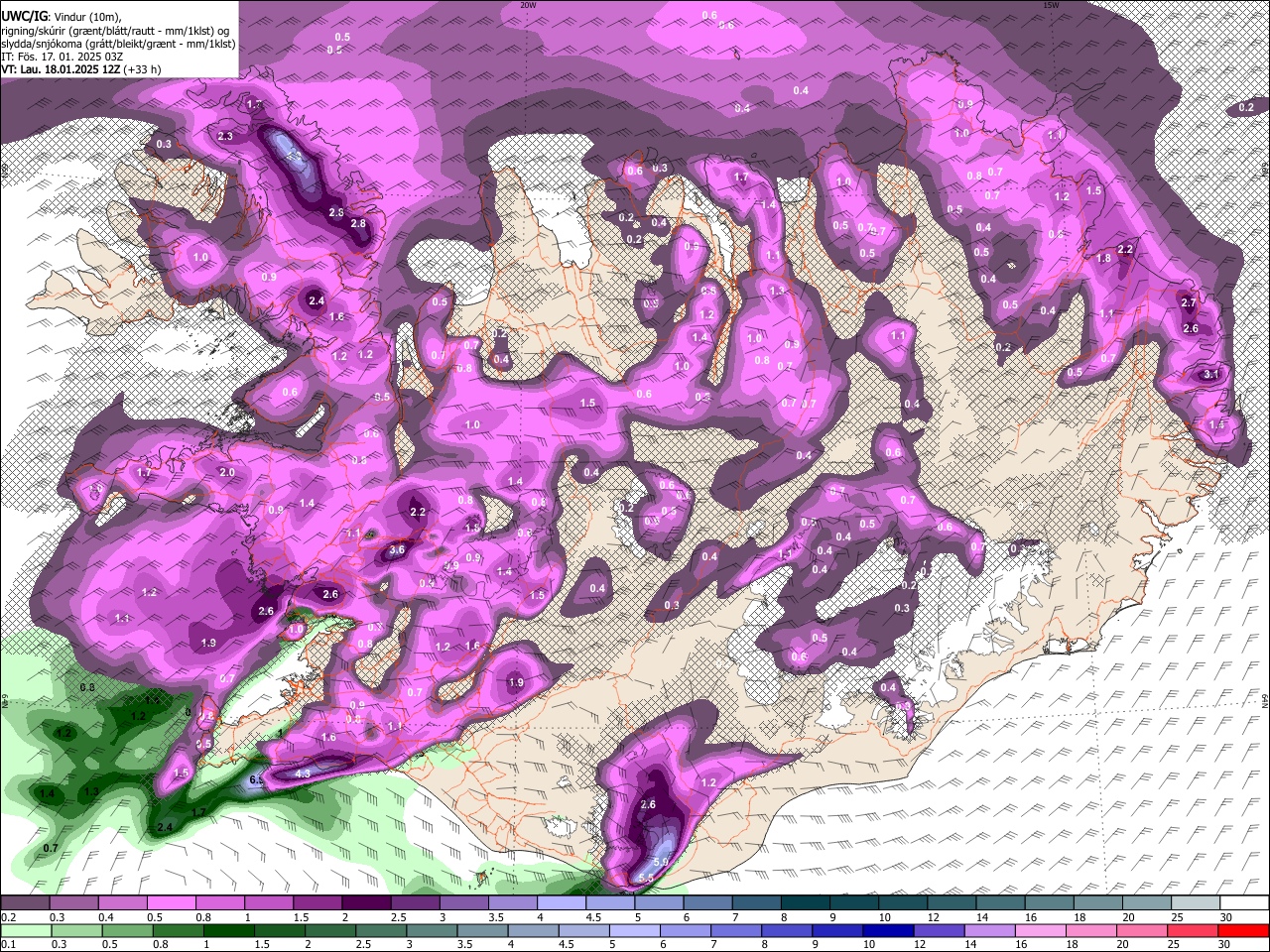
Task: Click the darkest purple swatch starting at 2
Action: tap(366, 903)
